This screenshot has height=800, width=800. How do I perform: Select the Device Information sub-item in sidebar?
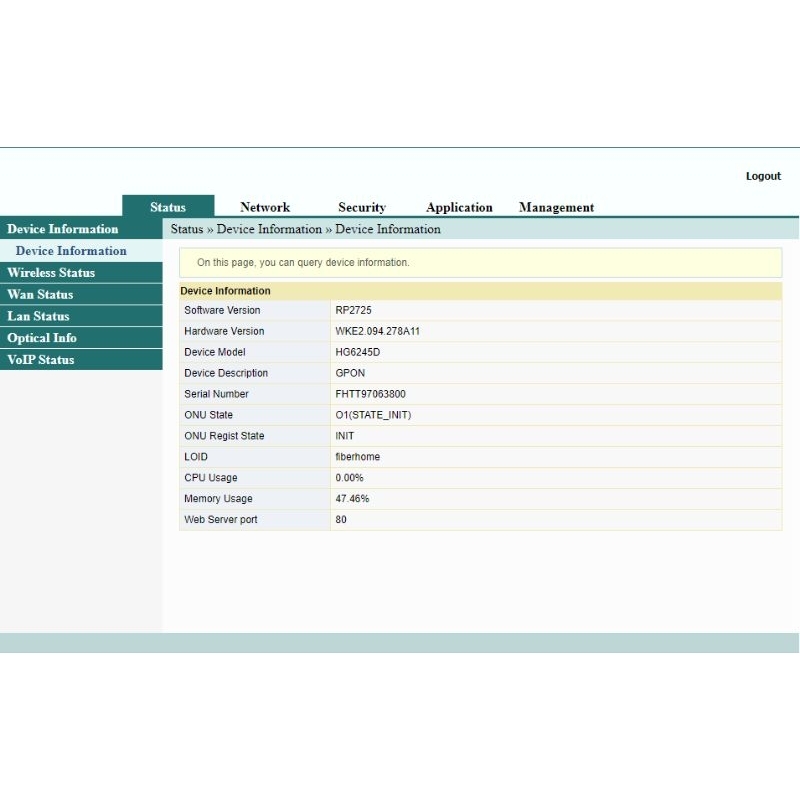[x=71, y=251]
